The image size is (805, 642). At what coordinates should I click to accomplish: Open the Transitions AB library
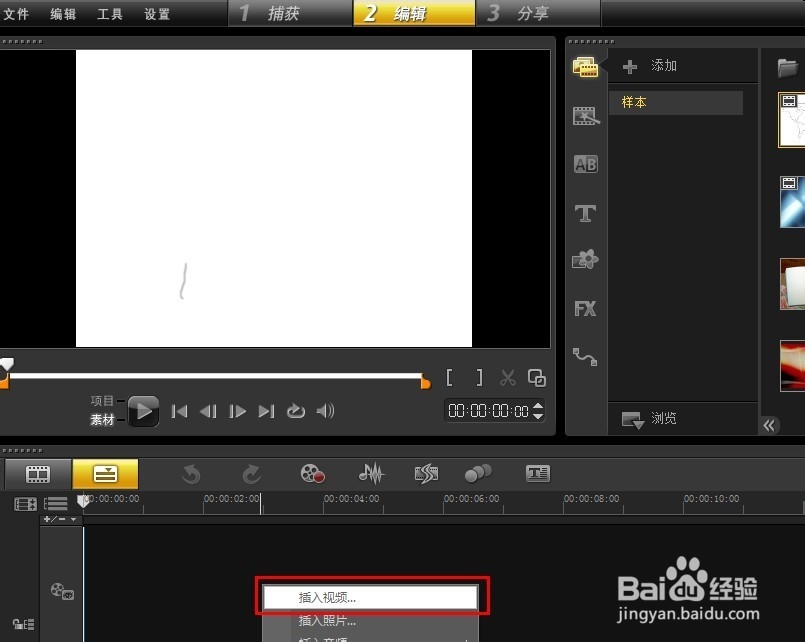pos(585,164)
